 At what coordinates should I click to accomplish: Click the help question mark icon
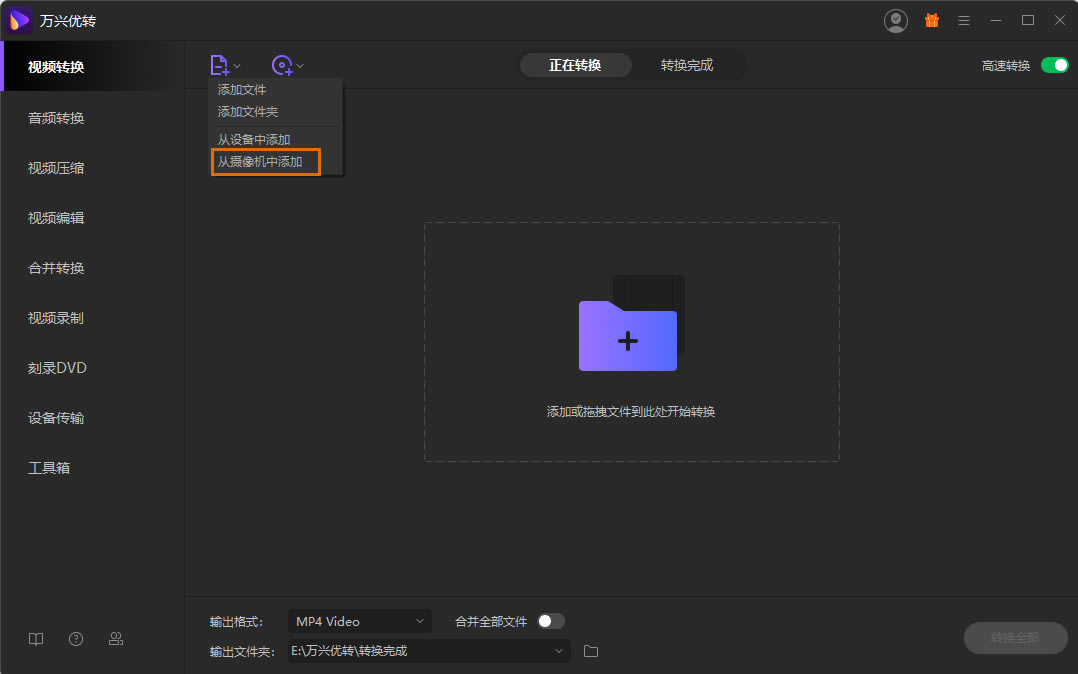click(x=76, y=639)
